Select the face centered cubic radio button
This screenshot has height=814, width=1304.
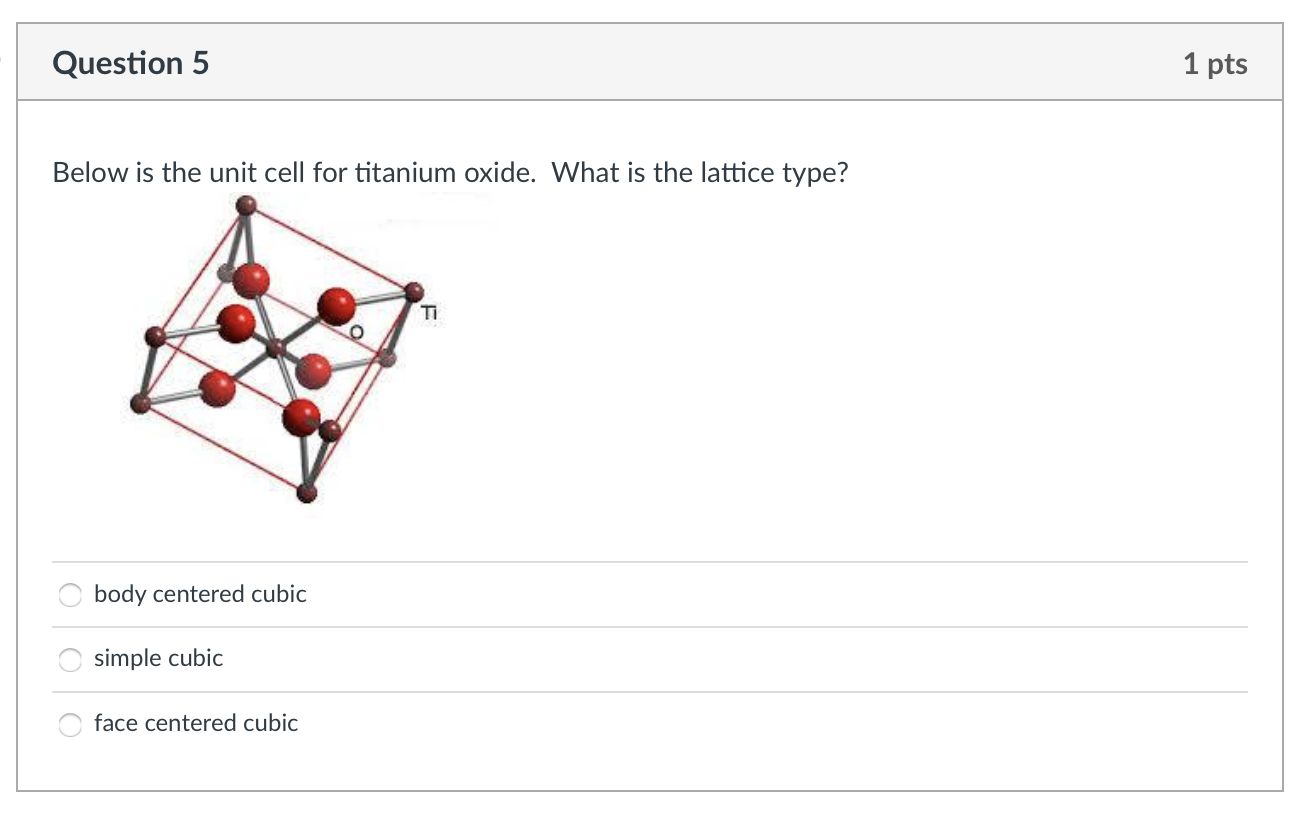click(x=70, y=724)
